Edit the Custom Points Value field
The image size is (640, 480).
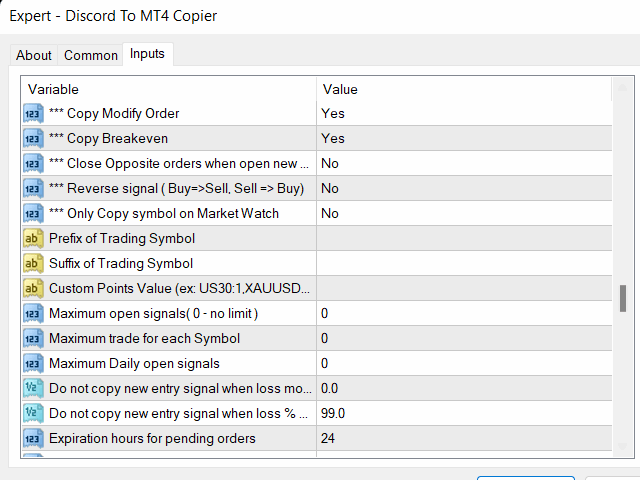(x=464, y=289)
